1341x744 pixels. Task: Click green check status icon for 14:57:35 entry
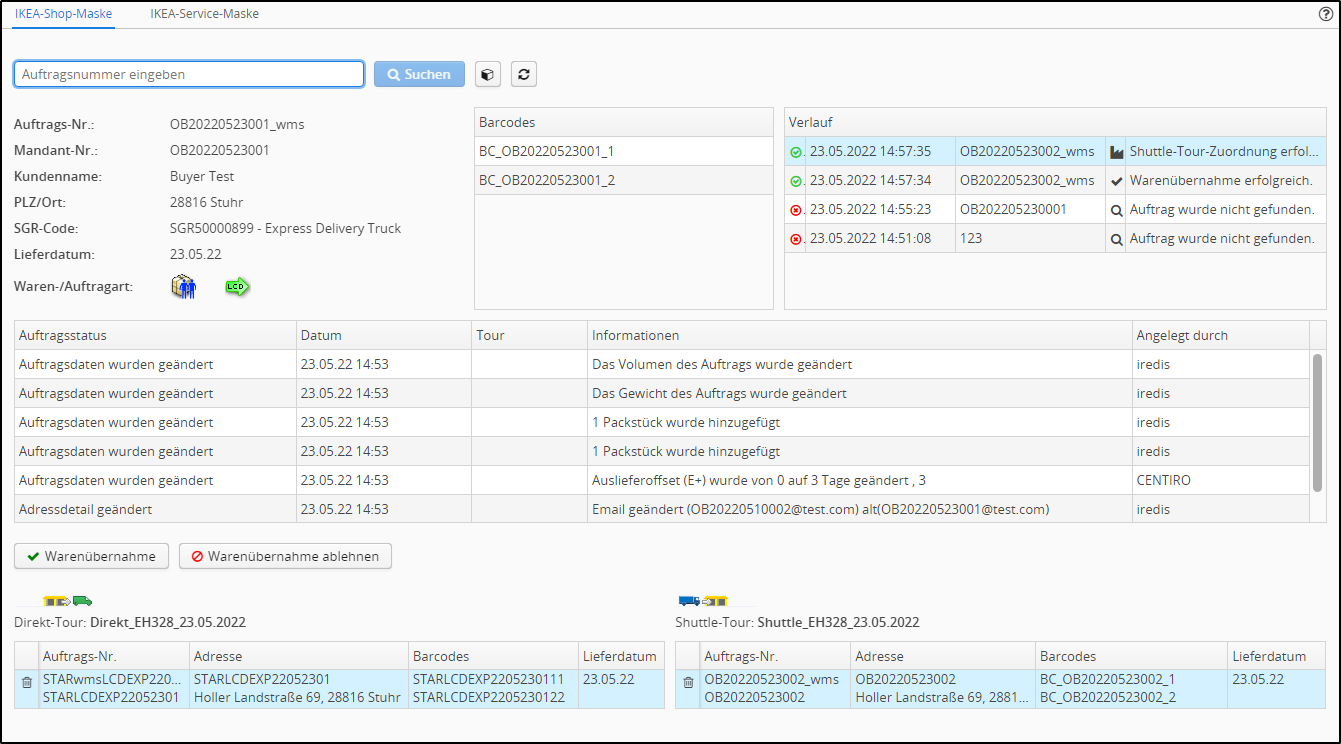[796, 152]
